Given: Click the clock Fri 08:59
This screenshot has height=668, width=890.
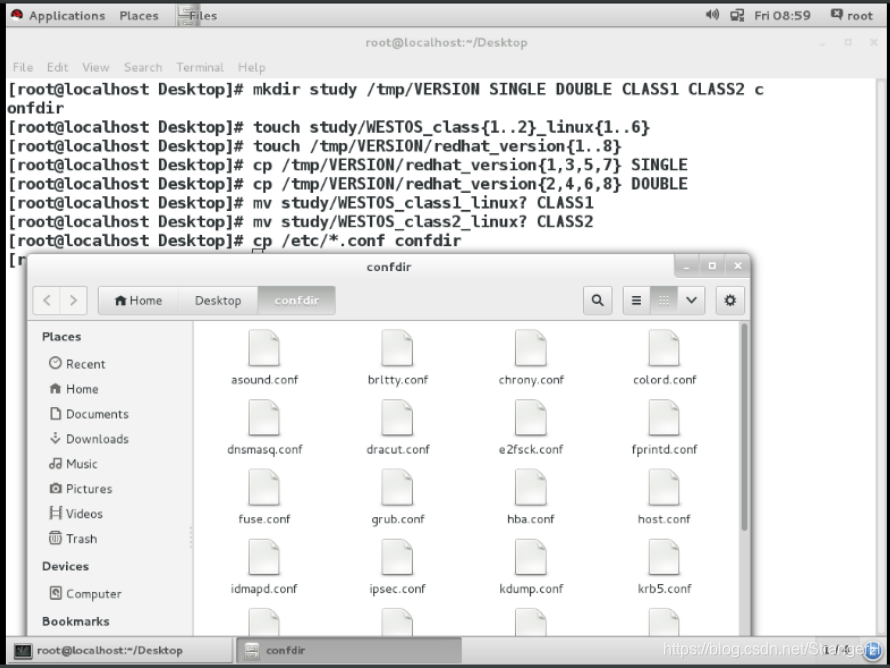Looking at the screenshot, I should 782,15.
